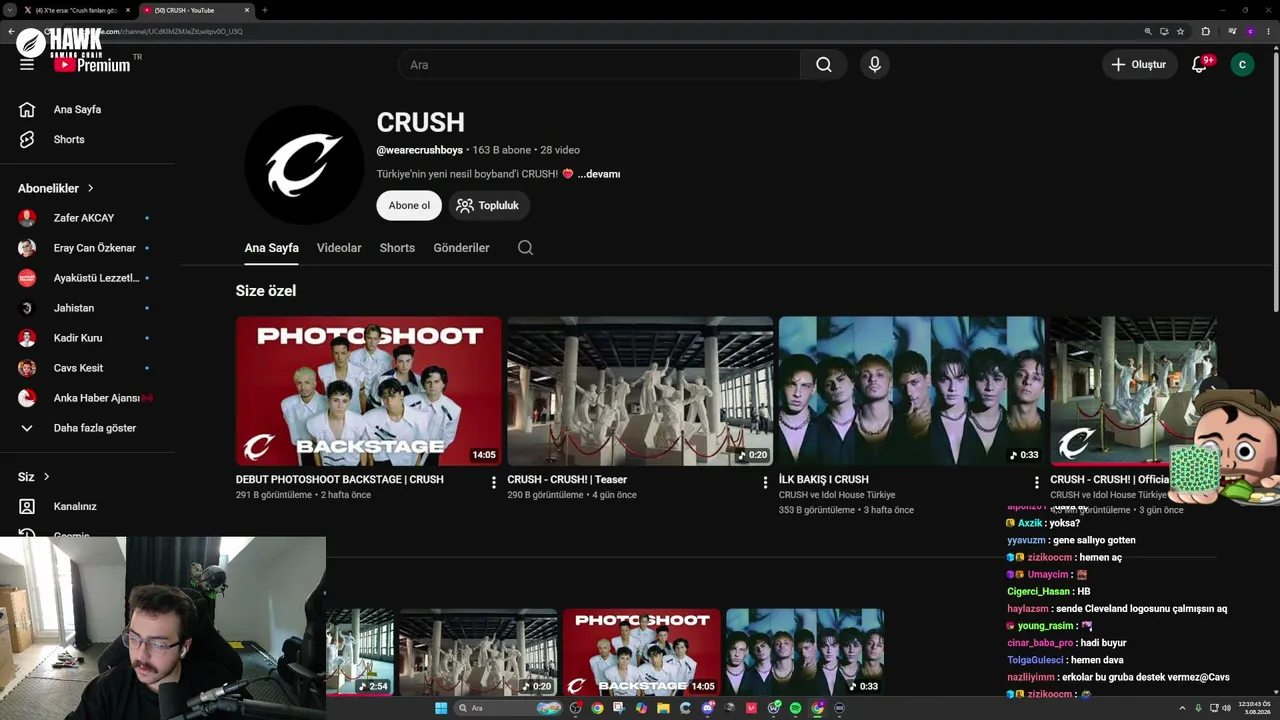Open a new browser tab

[265, 10]
